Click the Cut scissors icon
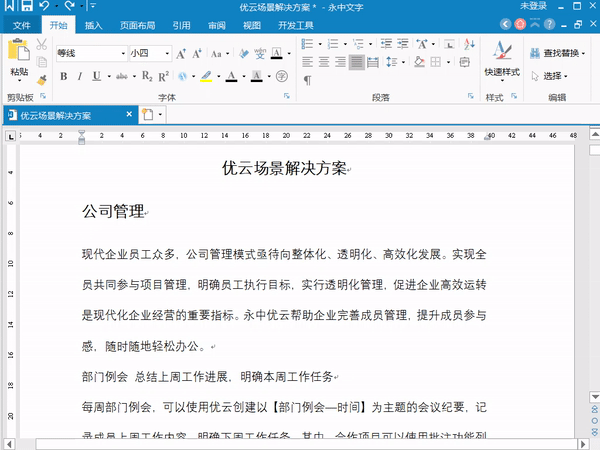This screenshot has width=600, height=450. pos(42,45)
